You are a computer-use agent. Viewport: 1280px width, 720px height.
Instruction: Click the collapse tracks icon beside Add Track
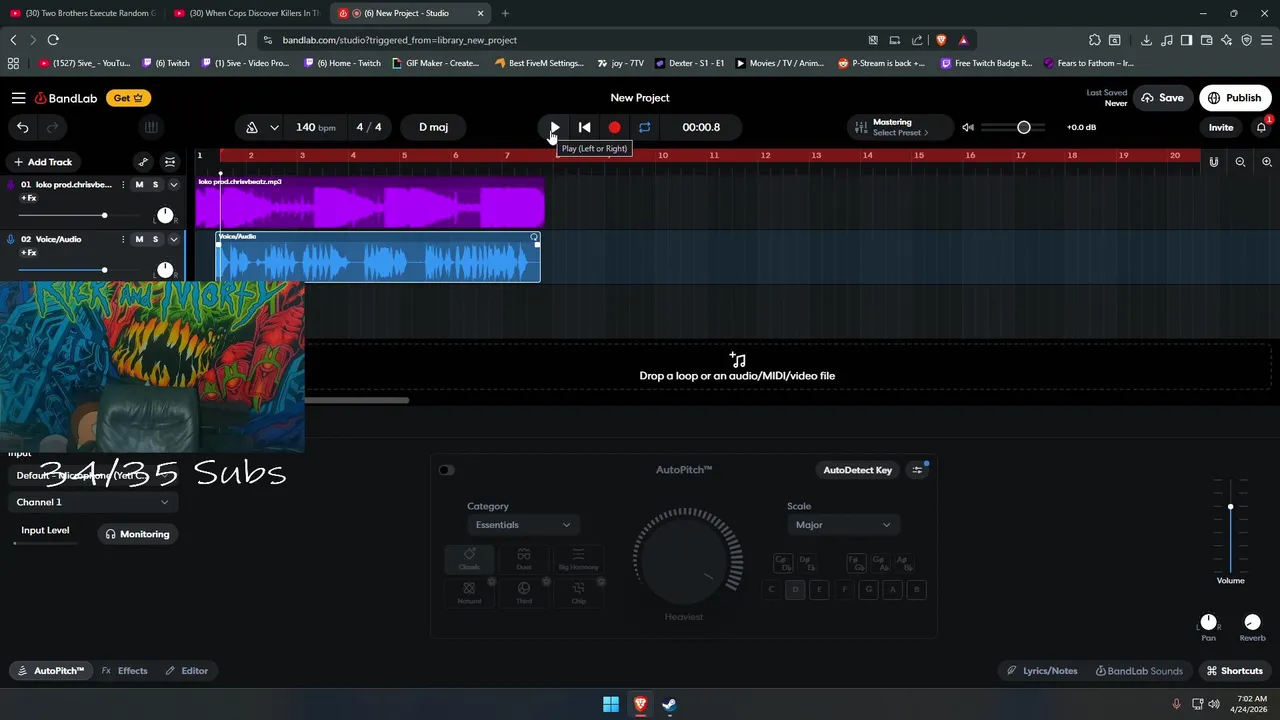click(x=170, y=162)
